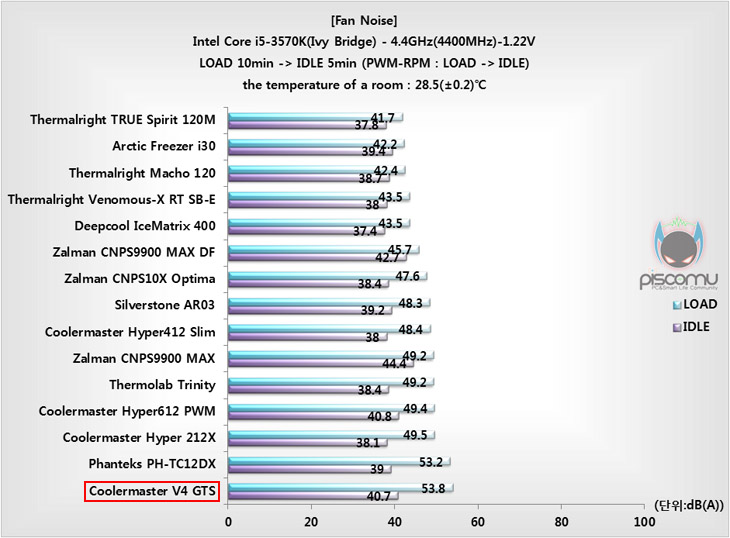This screenshot has height=538, width=730.
Task: Select the Silverstone AR03 label
Action: tap(165, 305)
